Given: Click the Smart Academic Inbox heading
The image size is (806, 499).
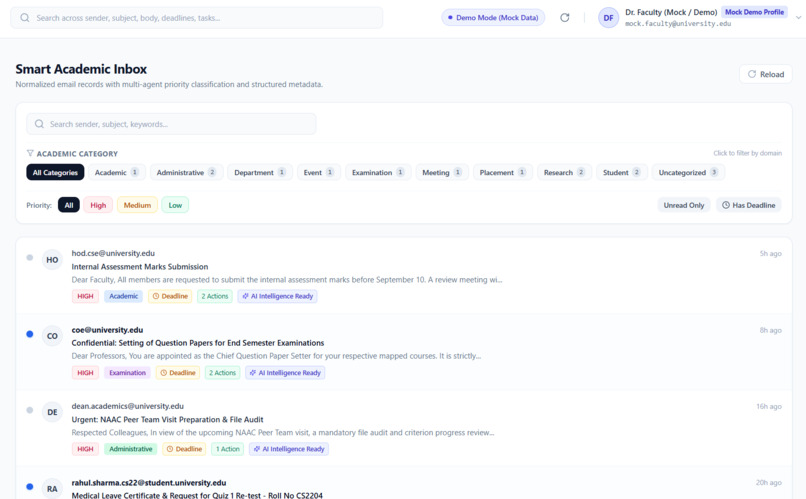Looking at the screenshot, I should coord(81,69).
